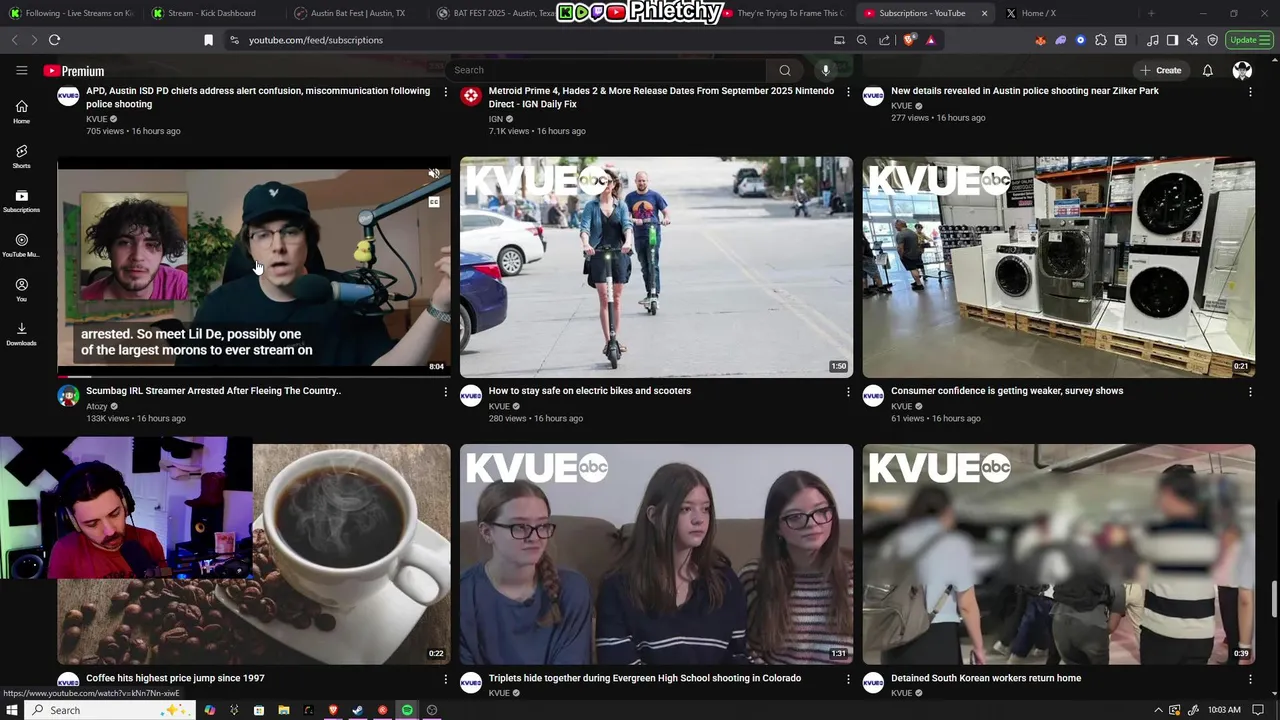Start voice search with the microphone
This screenshot has height=720, width=1280.
click(825, 70)
